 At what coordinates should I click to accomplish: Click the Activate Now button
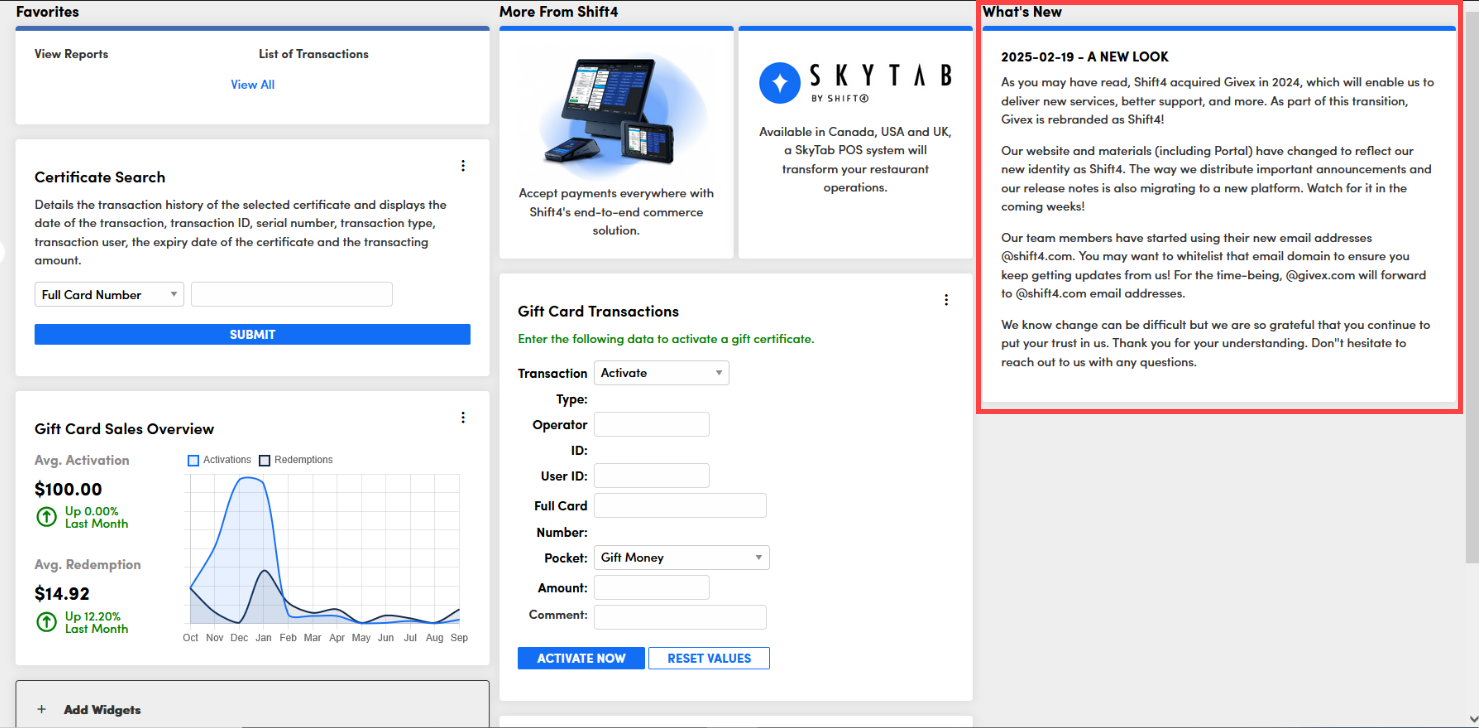(x=581, y=658)
